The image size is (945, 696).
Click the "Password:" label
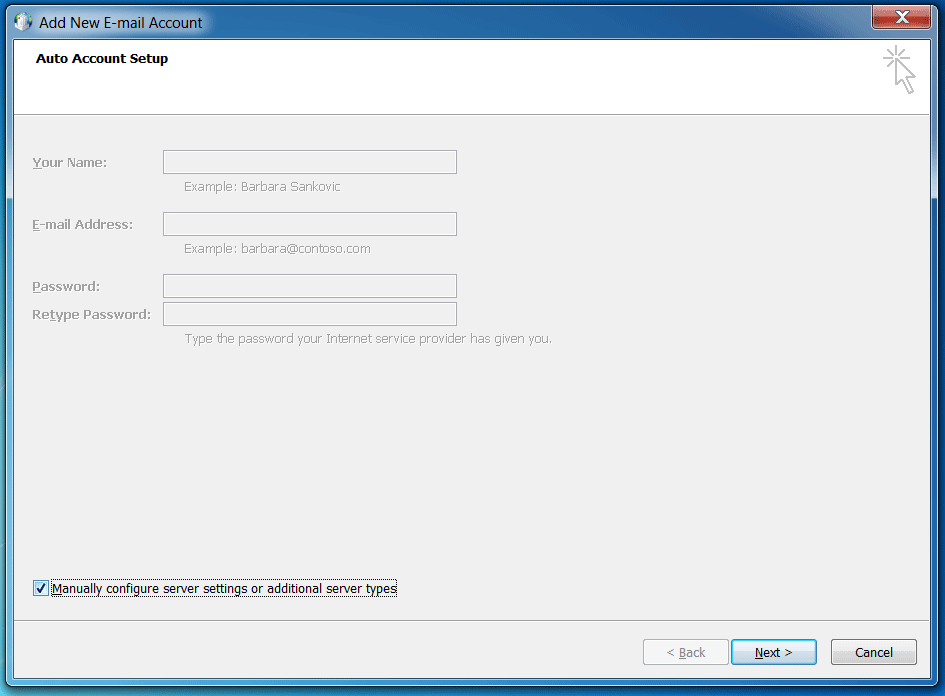[66, 286]
